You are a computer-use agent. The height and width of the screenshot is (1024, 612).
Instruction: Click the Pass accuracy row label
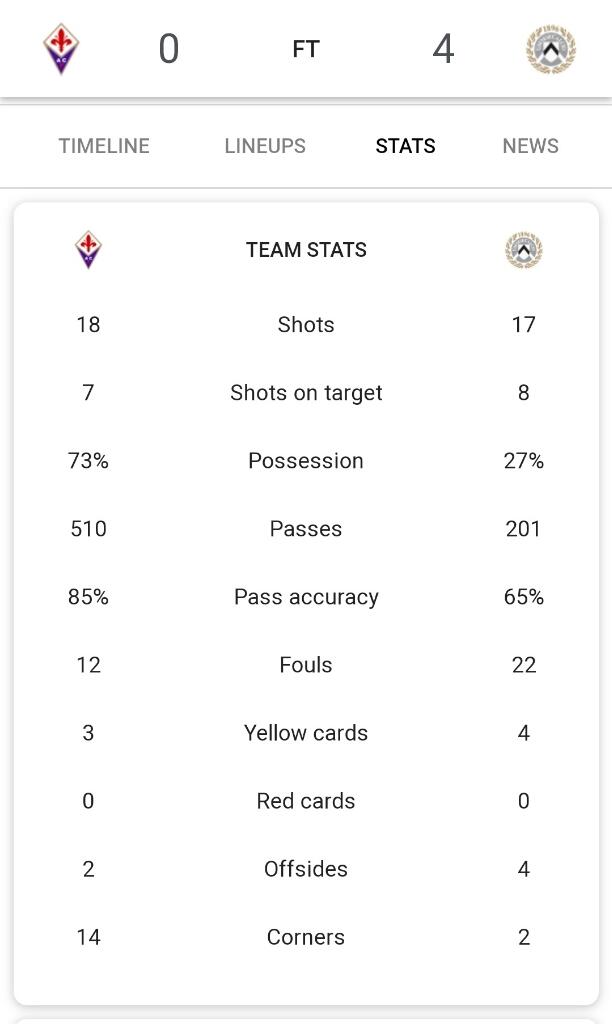[x=306, y=597]
